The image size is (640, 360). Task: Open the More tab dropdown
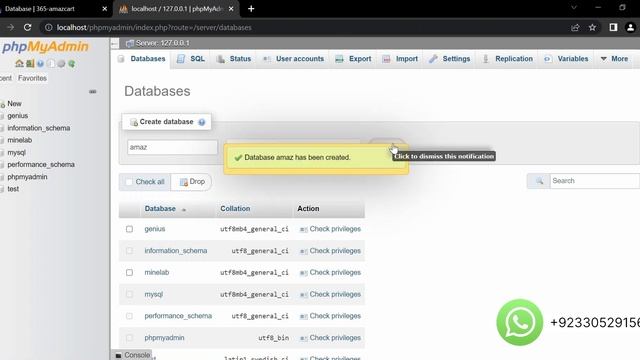614,59
